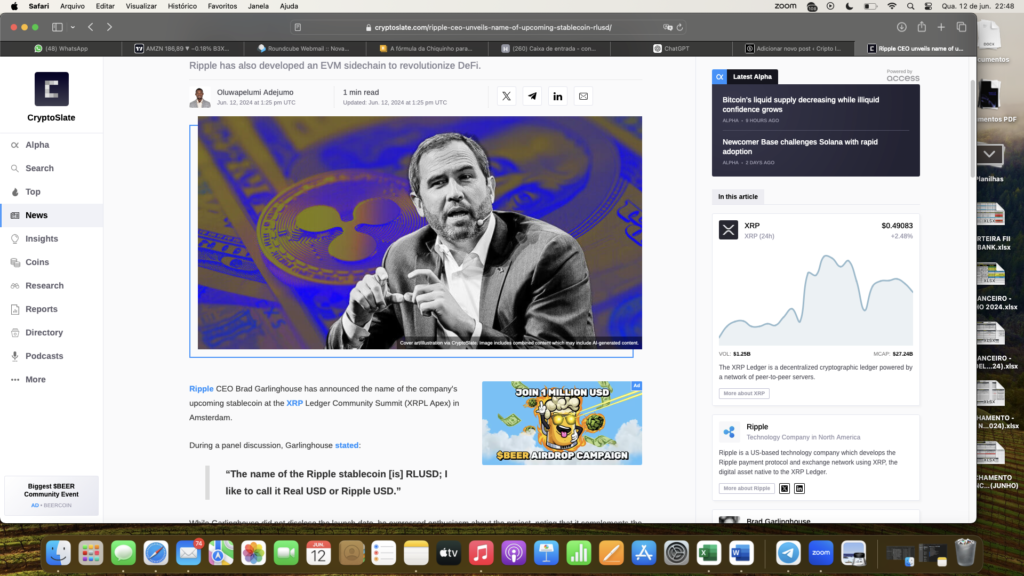The height and width of the screenshot is (576, 1024).
Task: Click the Biggest $BEER Community Event ad
Action: (x=51, y=496)
